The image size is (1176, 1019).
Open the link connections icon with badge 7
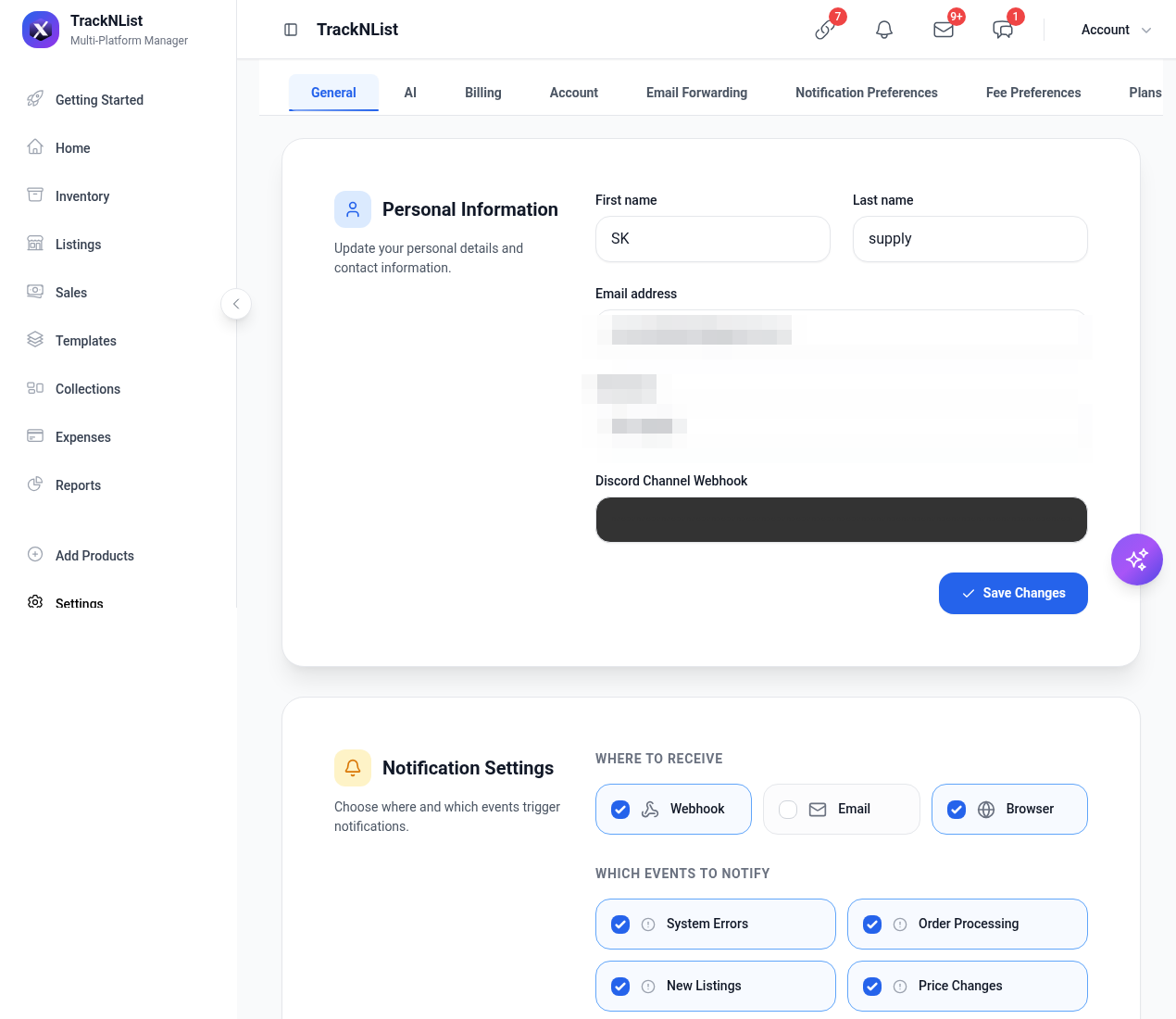[x=825, y=30]
